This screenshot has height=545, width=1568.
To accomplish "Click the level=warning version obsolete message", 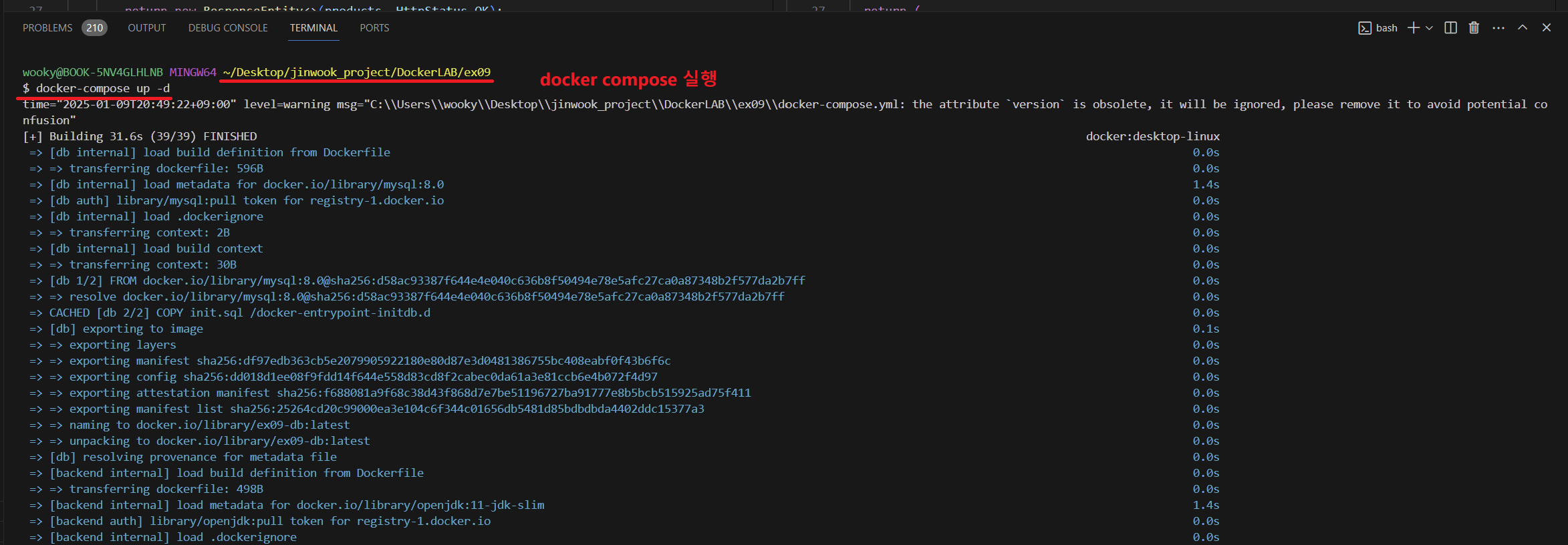I will (785, 112).
